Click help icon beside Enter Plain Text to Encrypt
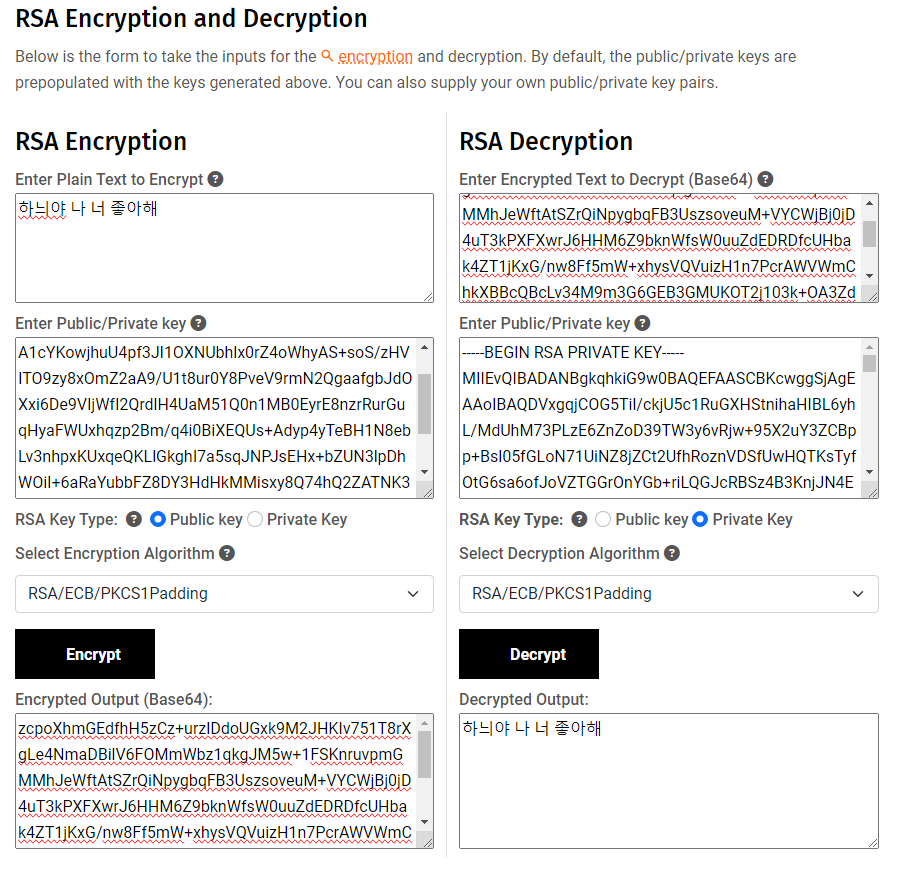The image size is (898, 872). [215, 180]
